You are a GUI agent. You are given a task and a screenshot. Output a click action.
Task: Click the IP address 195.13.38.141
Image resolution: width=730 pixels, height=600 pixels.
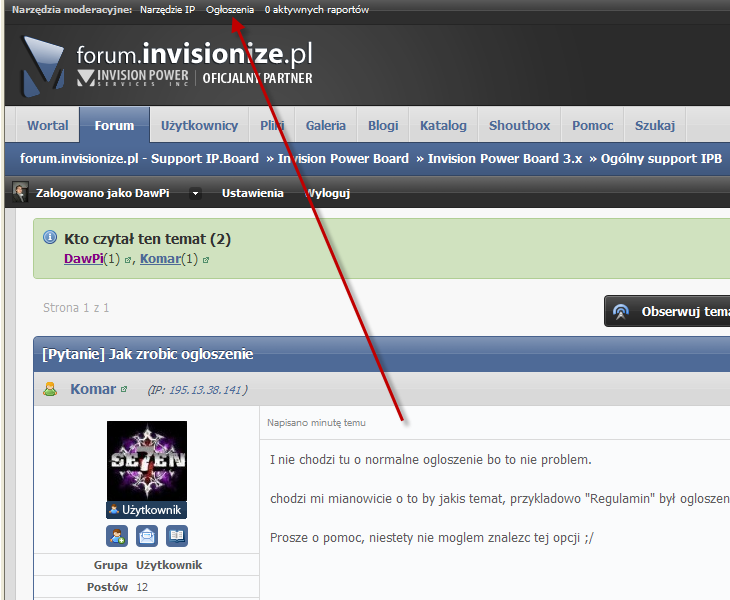tap(205, 390)
